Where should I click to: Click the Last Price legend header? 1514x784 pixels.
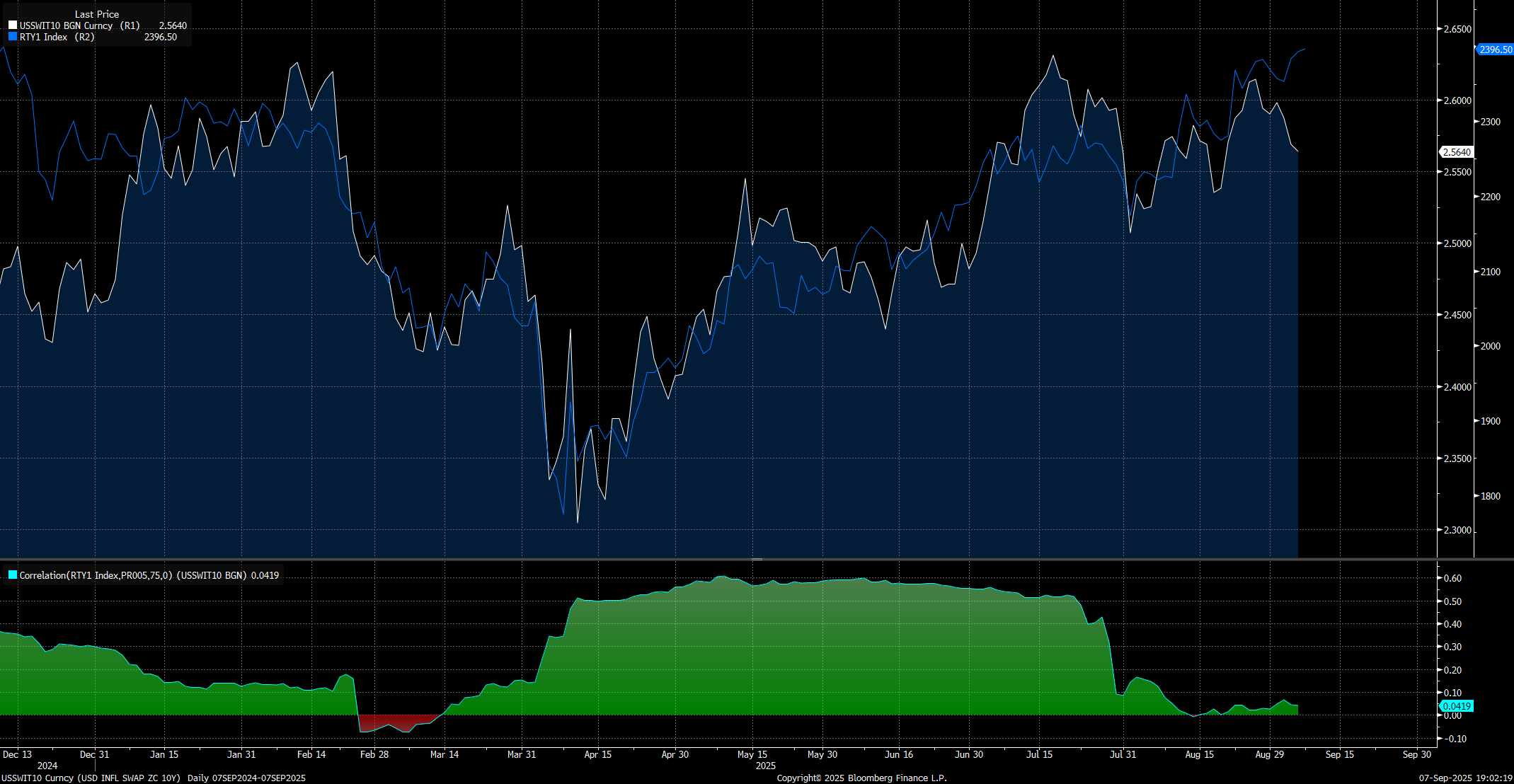pos(97,14)
